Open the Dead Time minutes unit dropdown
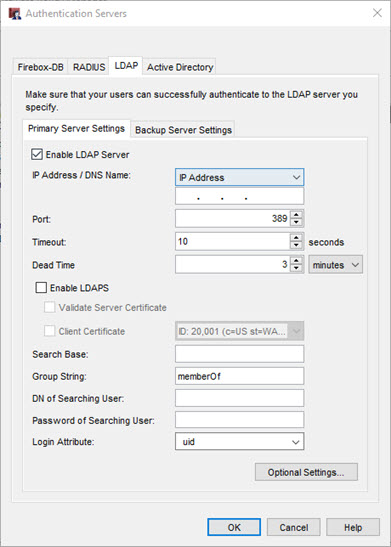The width and height of the screenshot is (391, 547). pos(336,265)
